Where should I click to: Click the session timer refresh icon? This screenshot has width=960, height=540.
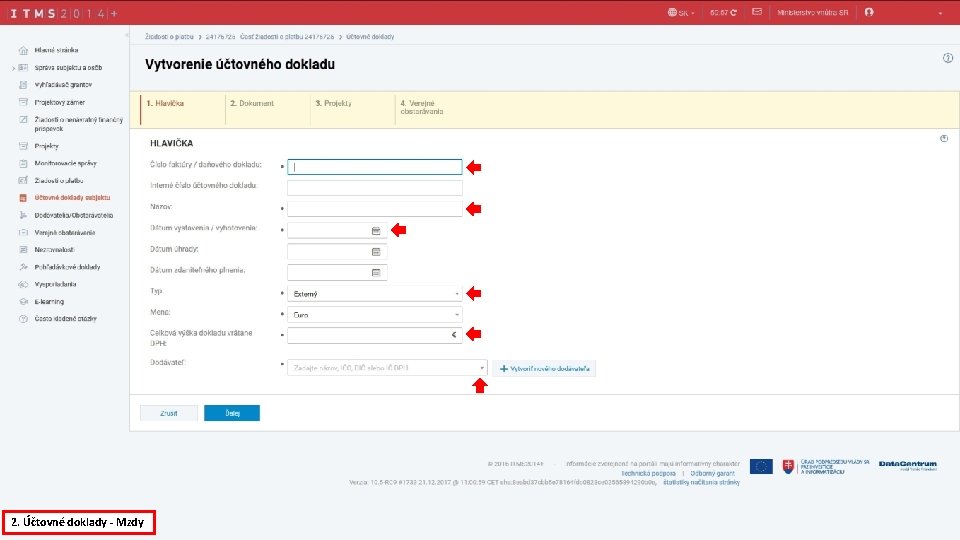(x=733, y=12)
